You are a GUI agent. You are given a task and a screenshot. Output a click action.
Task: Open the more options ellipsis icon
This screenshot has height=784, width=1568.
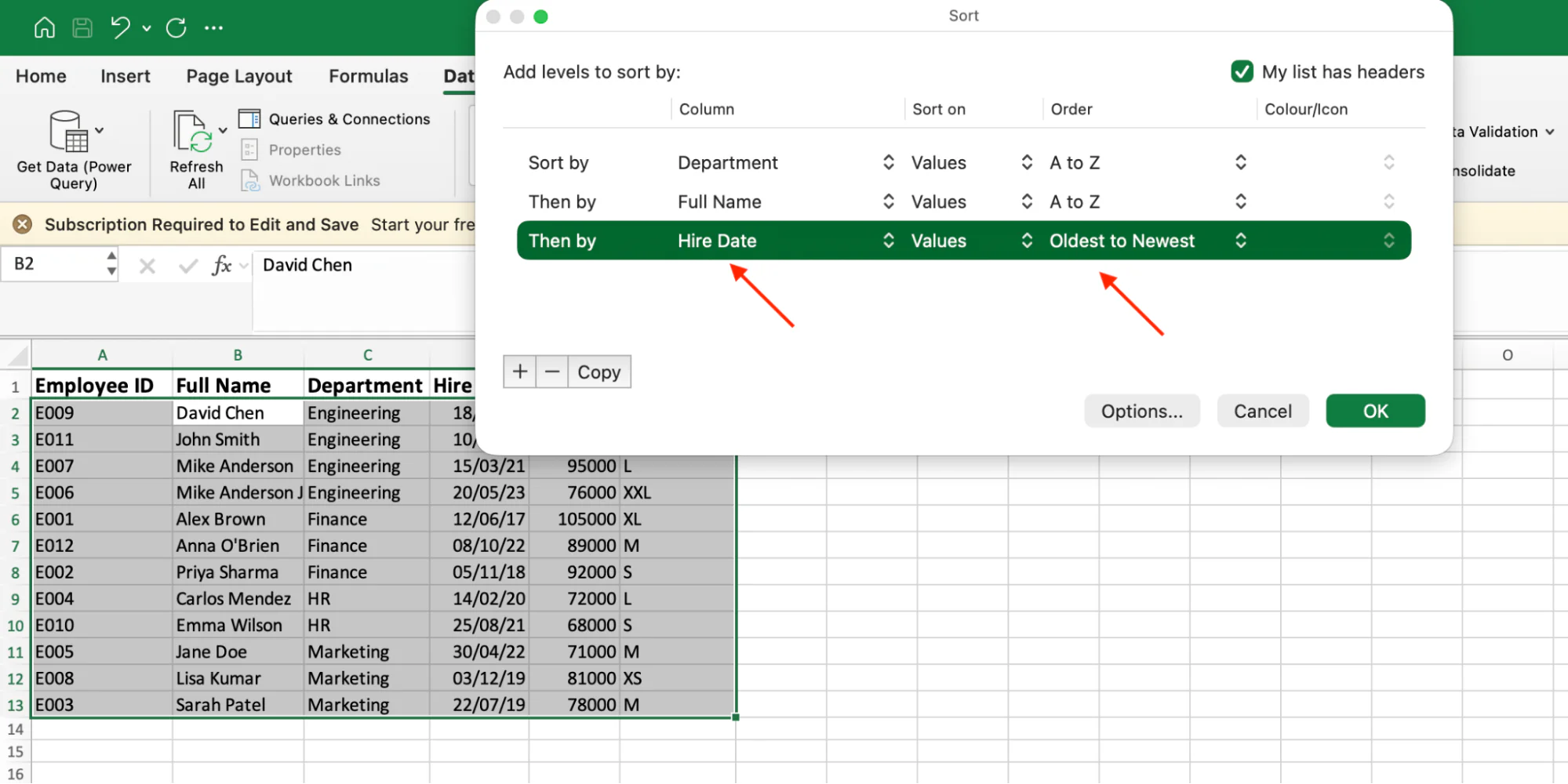tap(213, 28)
